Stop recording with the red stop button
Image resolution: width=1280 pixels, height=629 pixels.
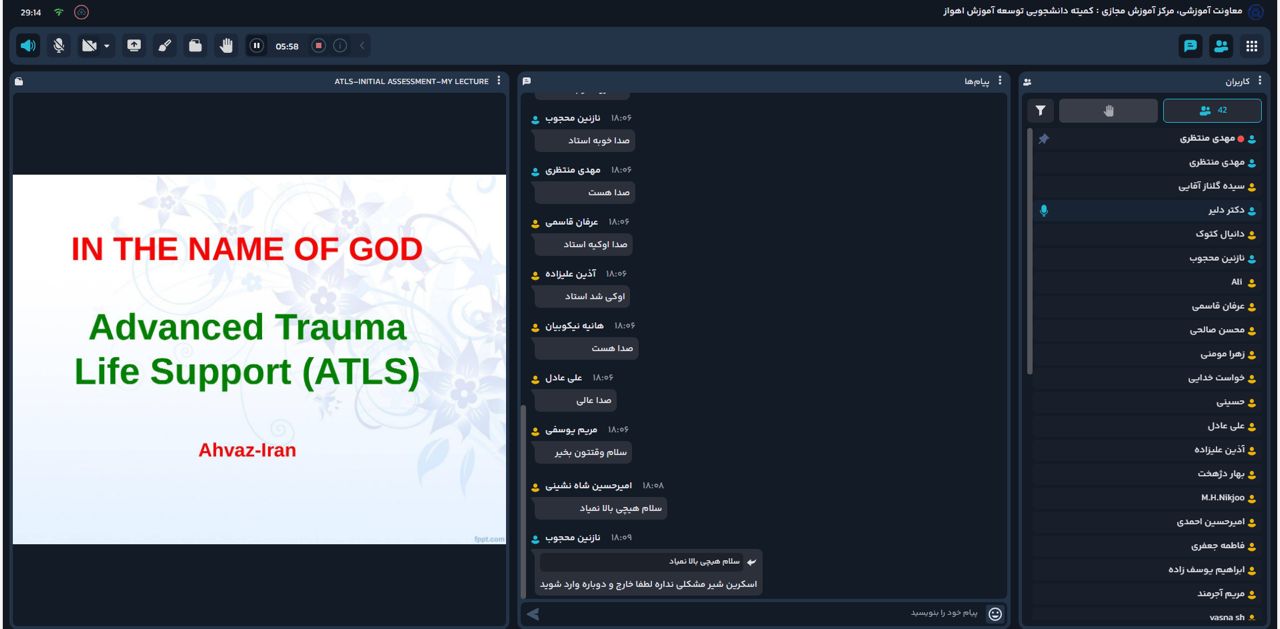319,46
